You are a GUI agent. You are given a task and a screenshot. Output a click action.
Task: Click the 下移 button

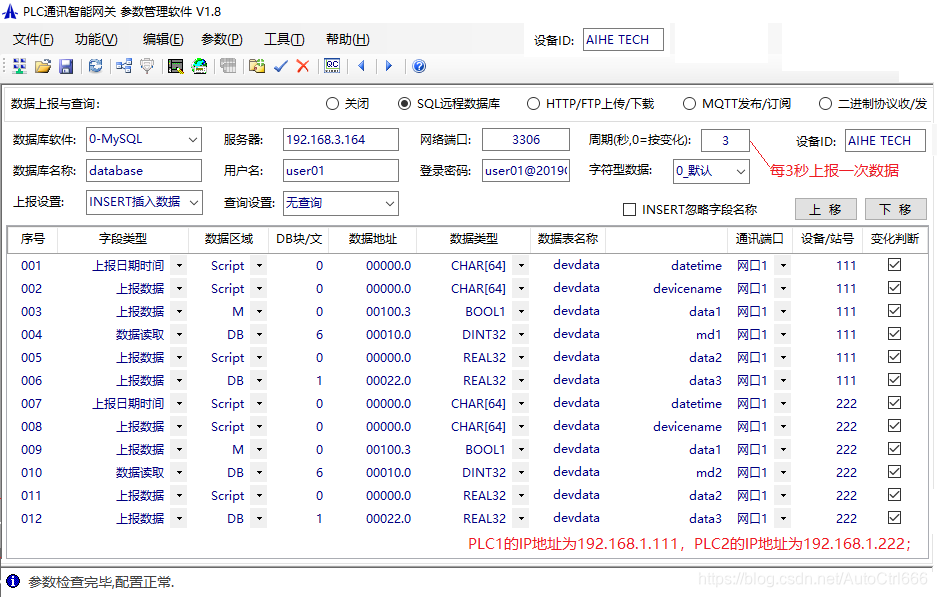point(896,210)
